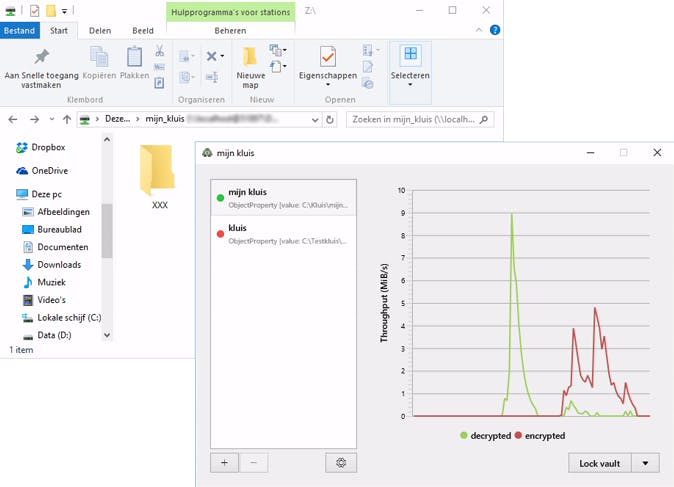Open recent locations dropdown chevron
The width and height of the screenshot is (674, 487).
(x=52, y=119)
